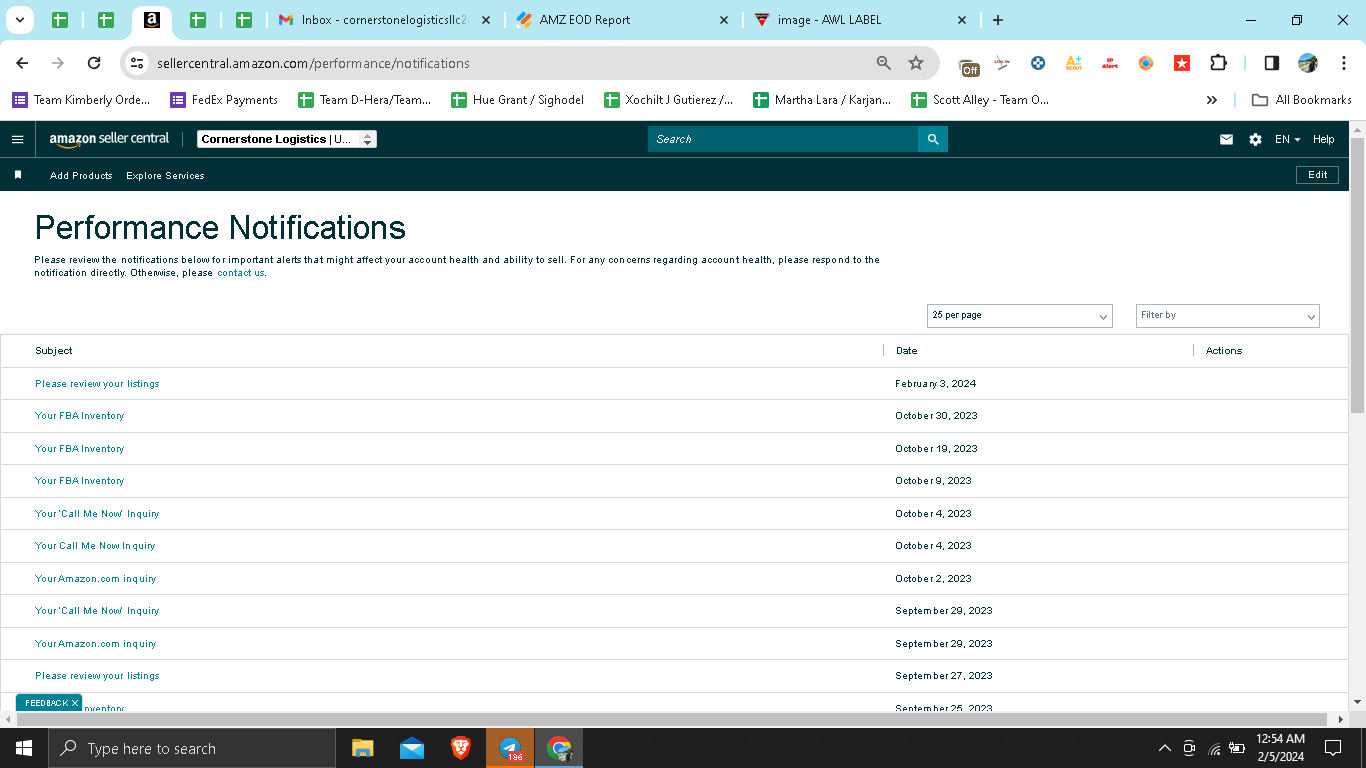Click the red star extension icon
The width and height of the screenshot is (1366, 768).
point(1182,63)
